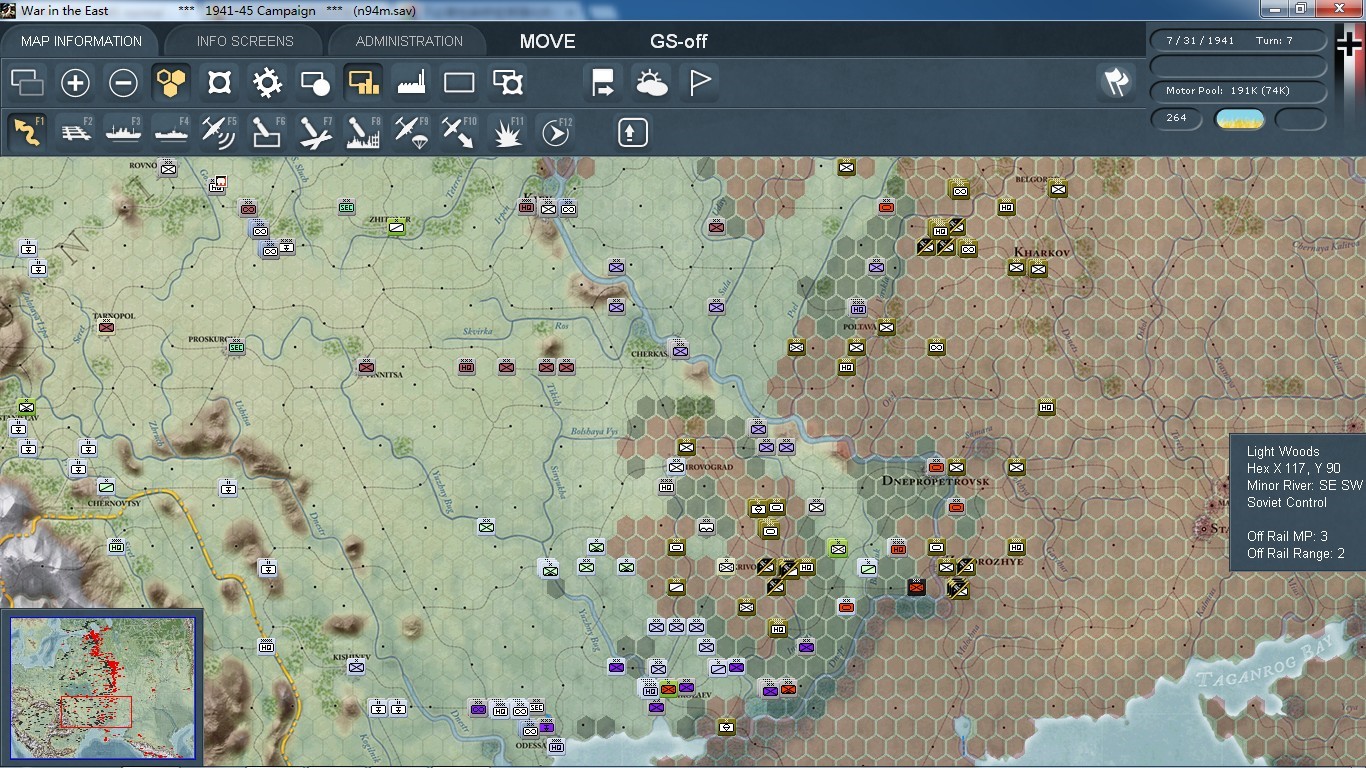The image size is (1366, 768).
Task: Click the crossed white flags icon
Action: [x=1116, y=82]
